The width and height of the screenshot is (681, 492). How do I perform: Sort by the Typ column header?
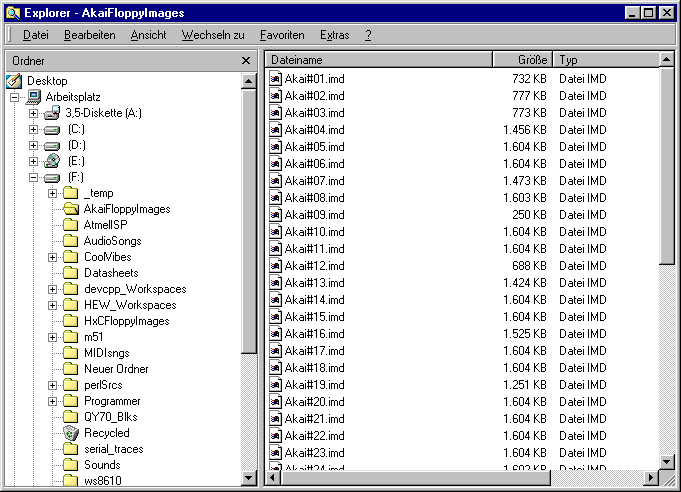click(x=606, y=60)
